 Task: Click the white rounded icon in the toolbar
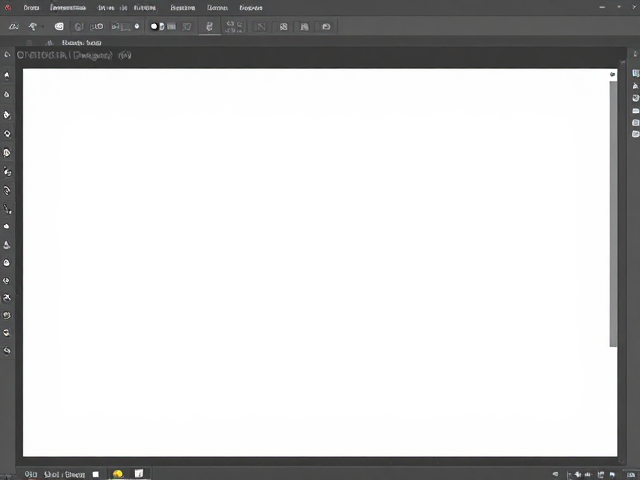pos(59,27)
